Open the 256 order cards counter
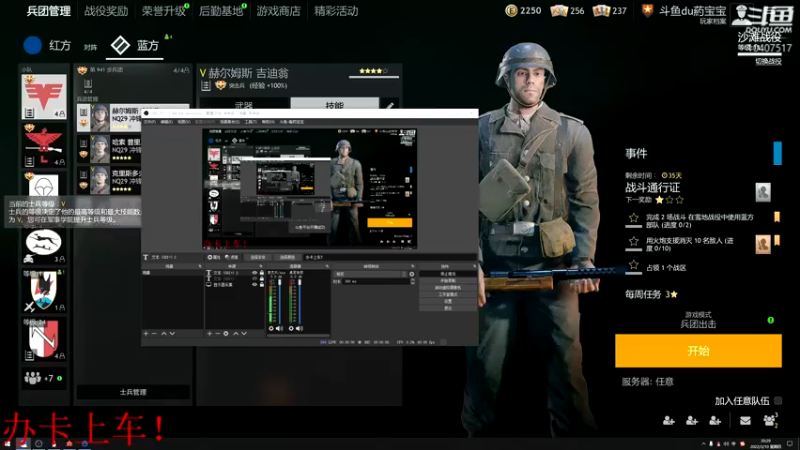 click(x=567, y=11)
